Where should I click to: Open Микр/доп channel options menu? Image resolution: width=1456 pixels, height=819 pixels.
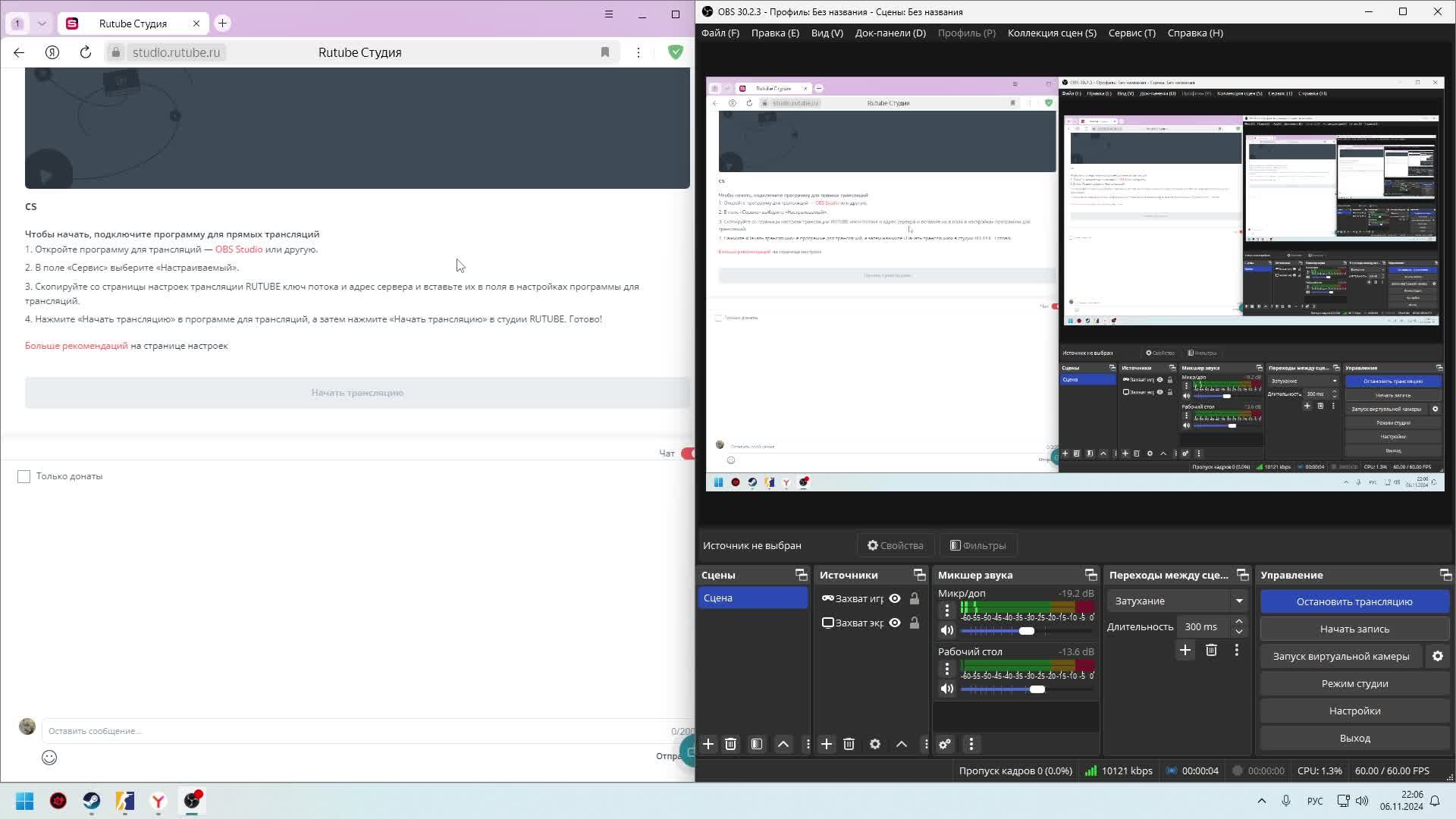[947, 610]
